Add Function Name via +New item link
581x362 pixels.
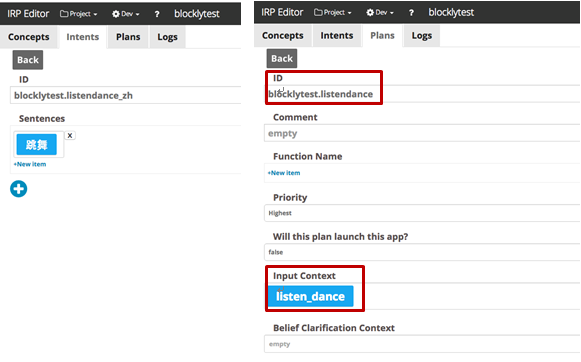coord(284,173)
